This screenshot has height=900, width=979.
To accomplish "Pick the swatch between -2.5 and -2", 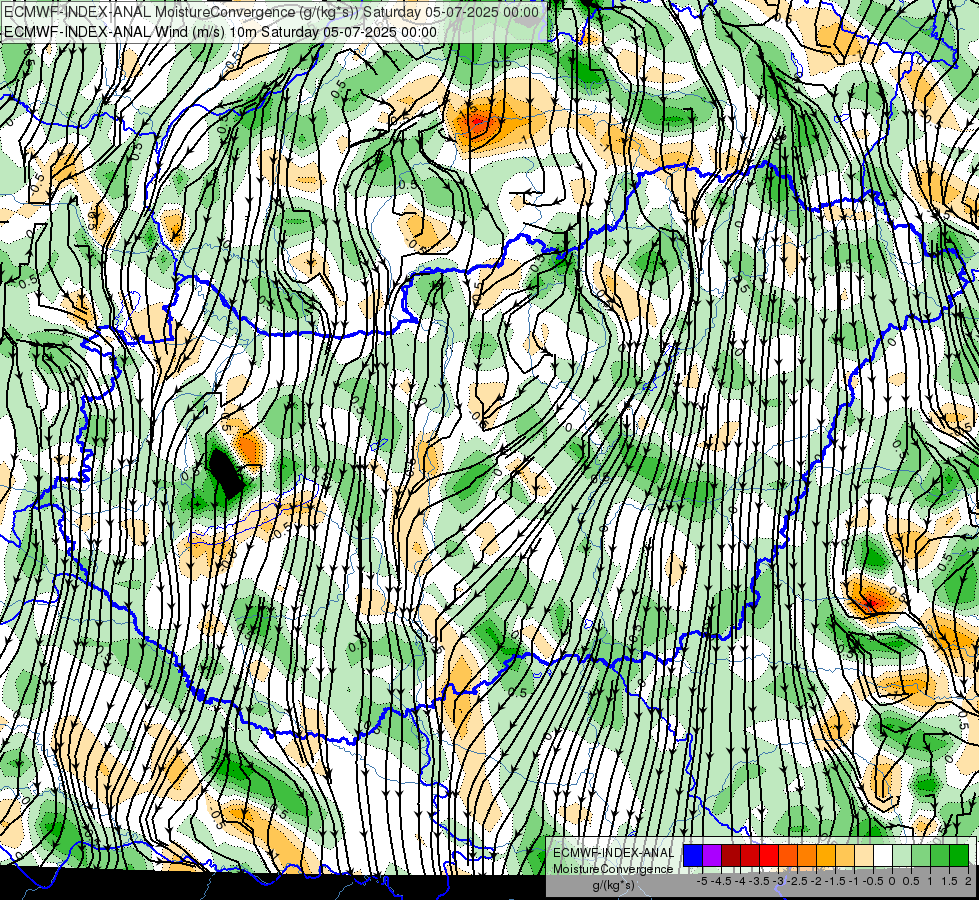I will tap(807, 855).
